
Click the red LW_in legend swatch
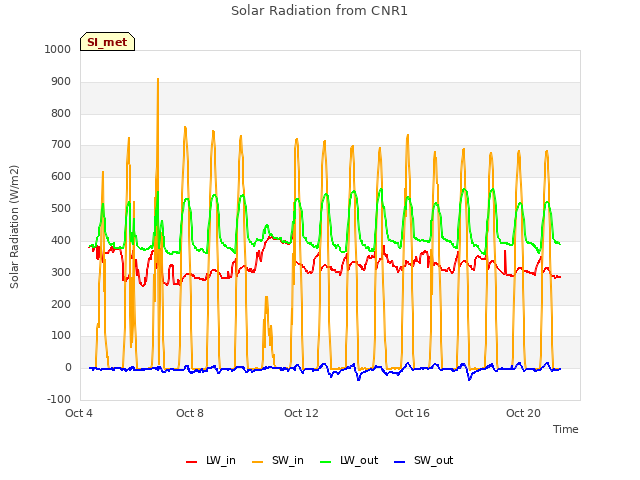point(191,462)
